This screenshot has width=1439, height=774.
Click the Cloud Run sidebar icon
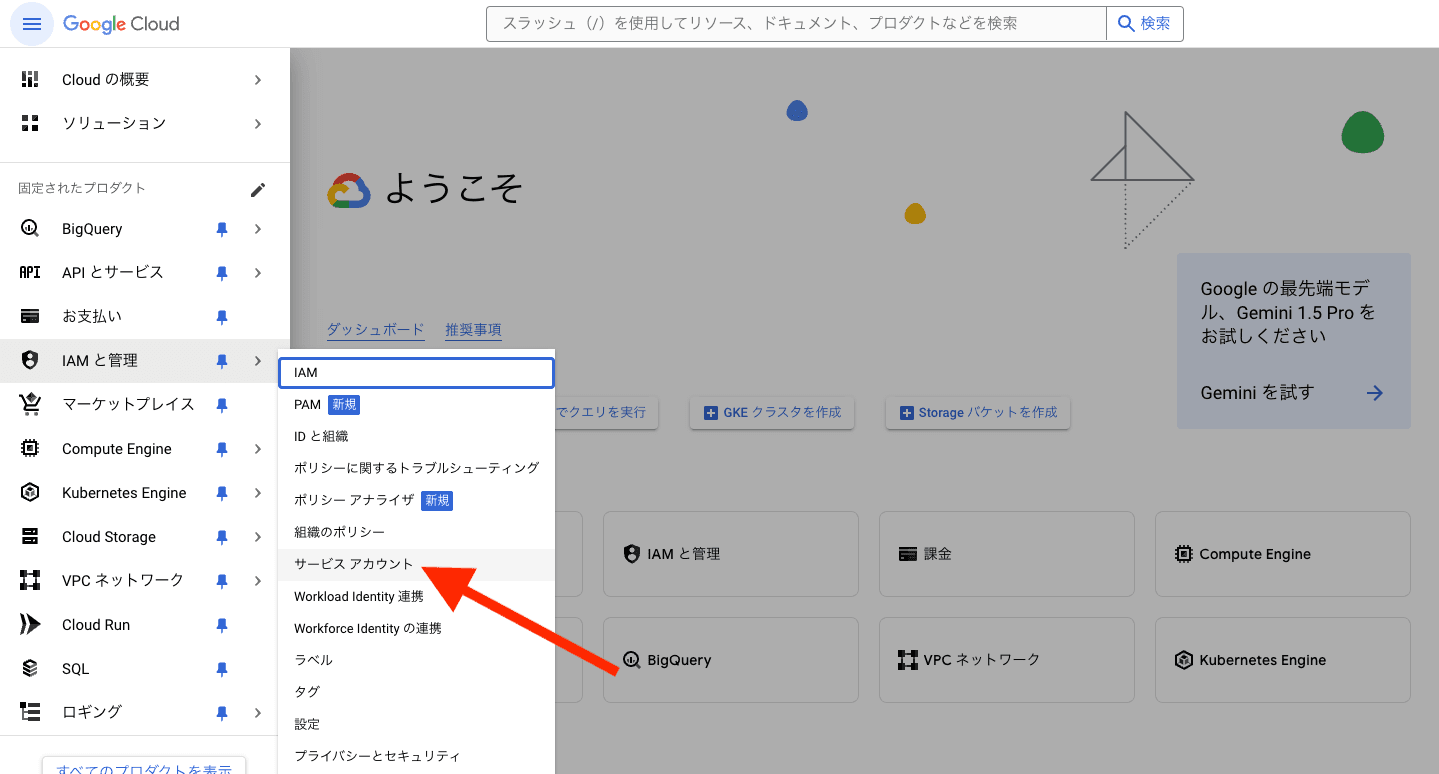point(28,624)
